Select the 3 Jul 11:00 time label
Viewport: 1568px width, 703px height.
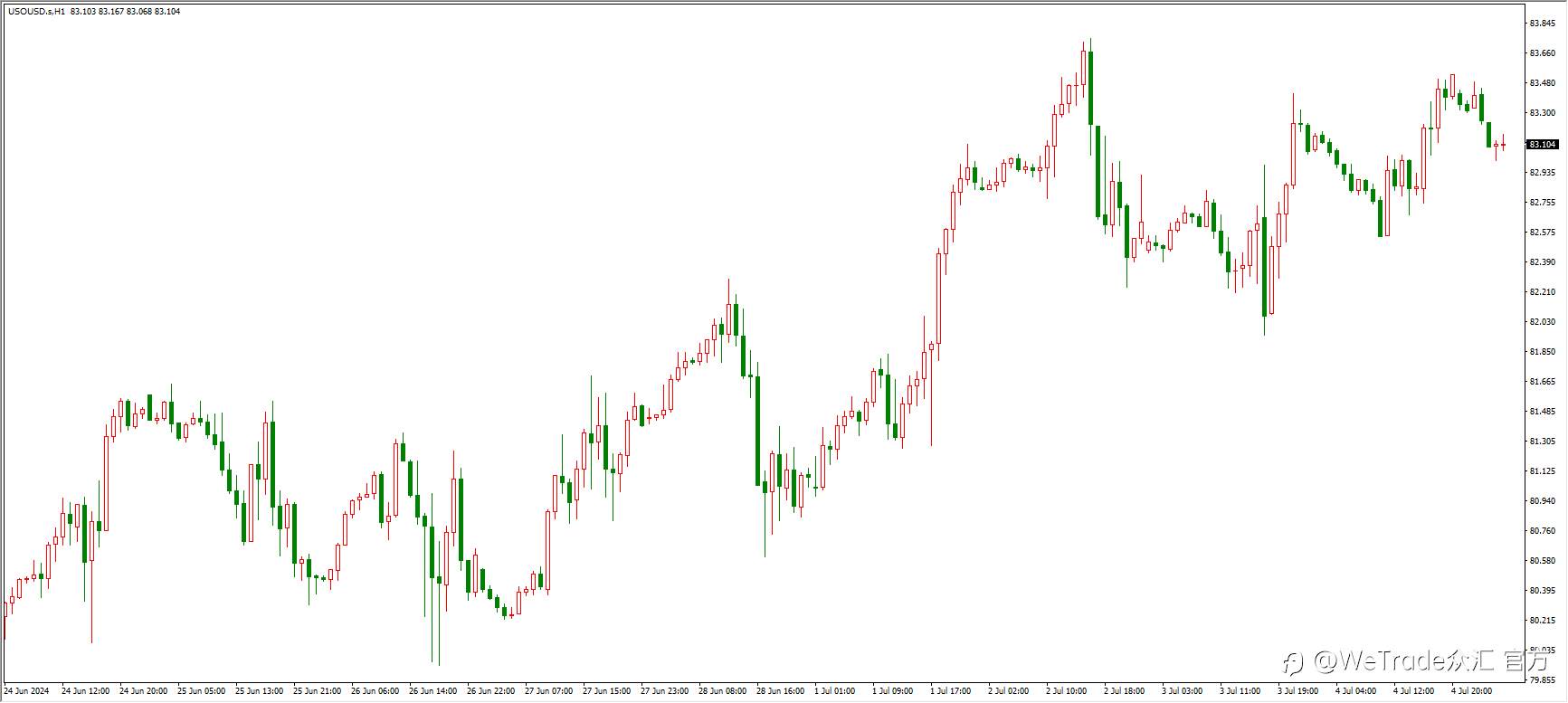point(1240,691)
